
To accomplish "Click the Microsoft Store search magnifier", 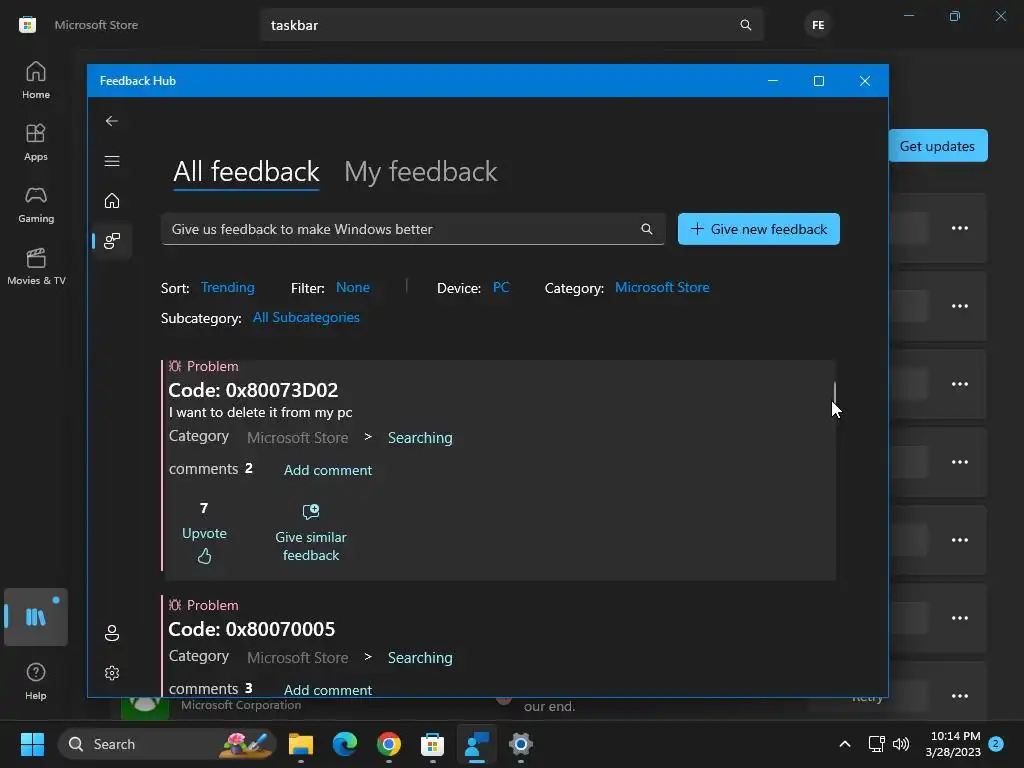I will [x=746, y=25].
